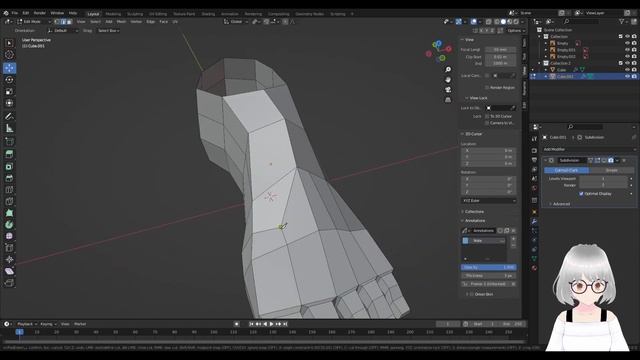Image resolution: width=640 pixels, height=360 pixels.
Task: Select the Knife tool
Action: coord(9,201)
